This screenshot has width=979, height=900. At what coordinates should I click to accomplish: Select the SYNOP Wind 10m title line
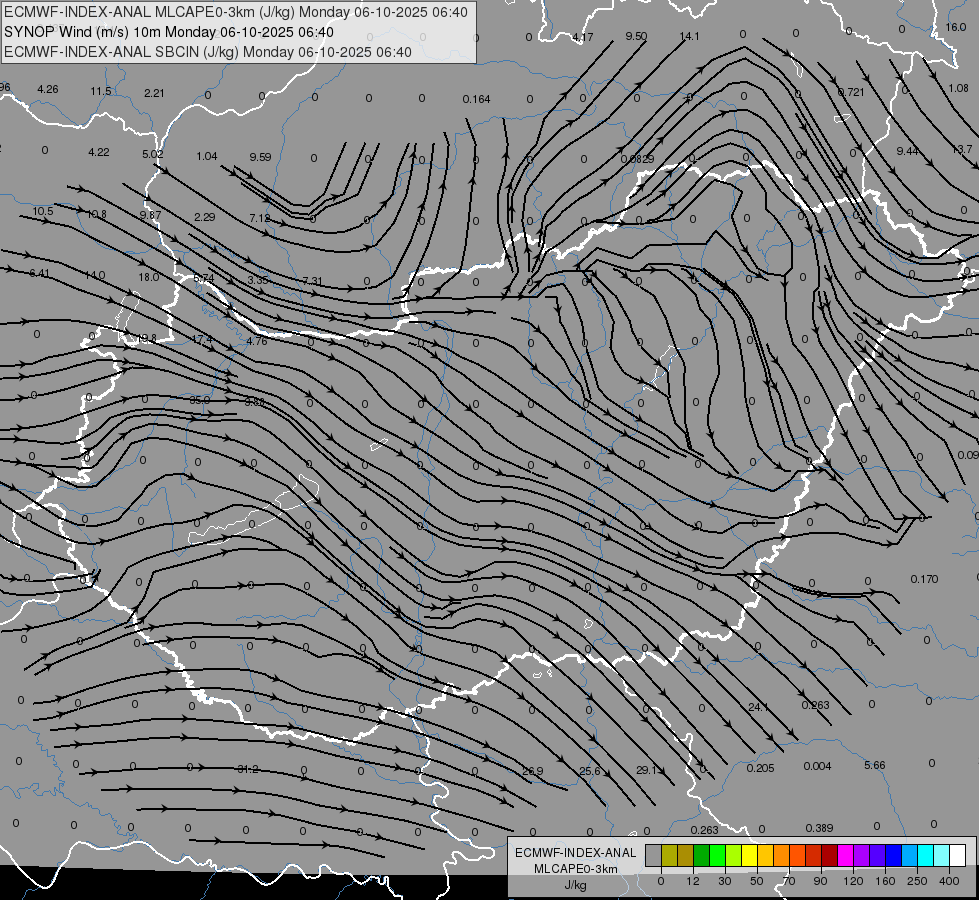(169, 32)
